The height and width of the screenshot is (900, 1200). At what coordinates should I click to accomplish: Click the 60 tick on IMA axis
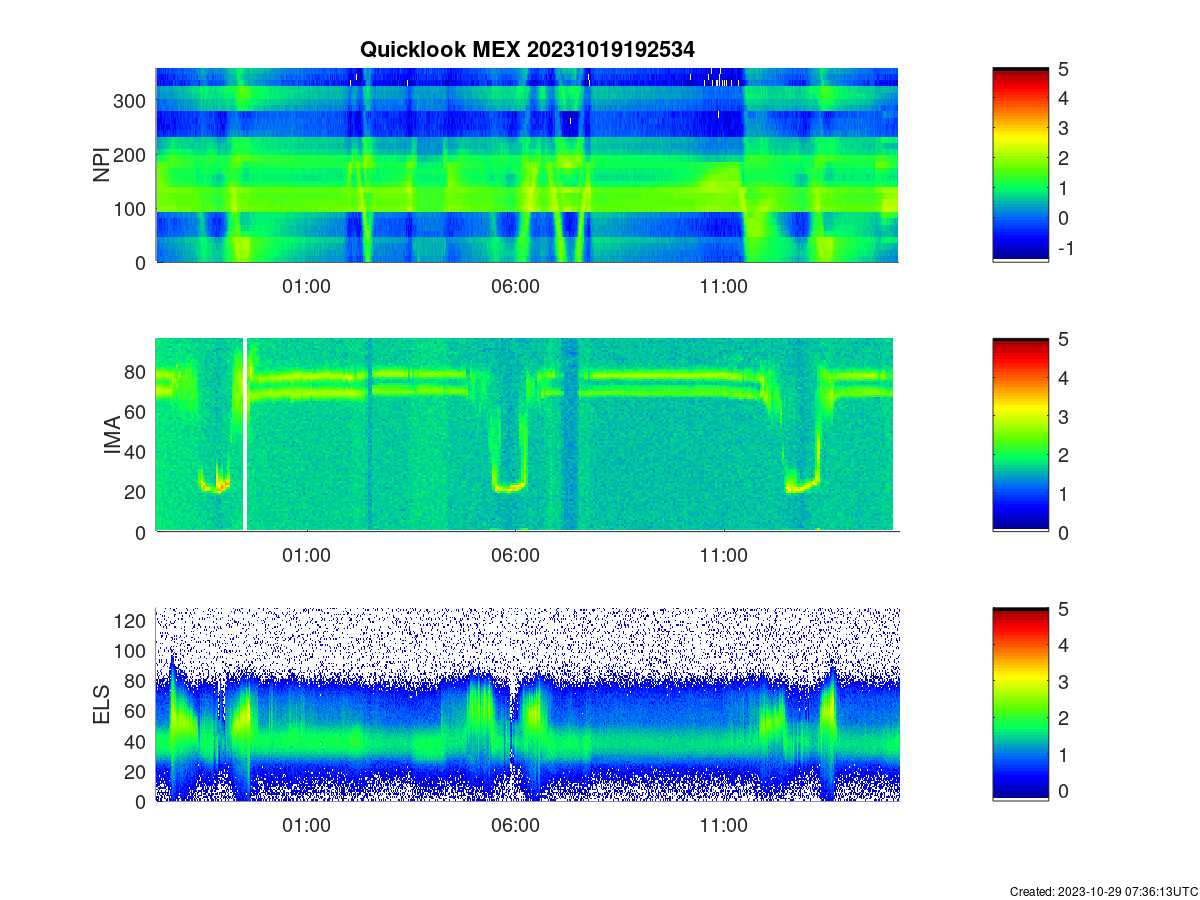(x=136, y=411)
